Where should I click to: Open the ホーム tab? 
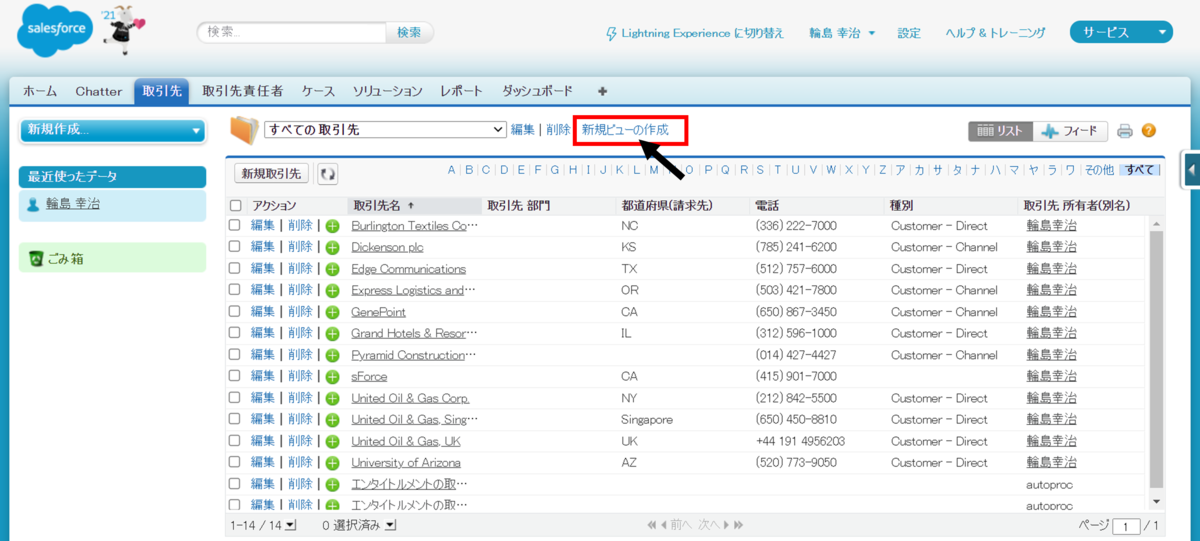click(40, 91)
